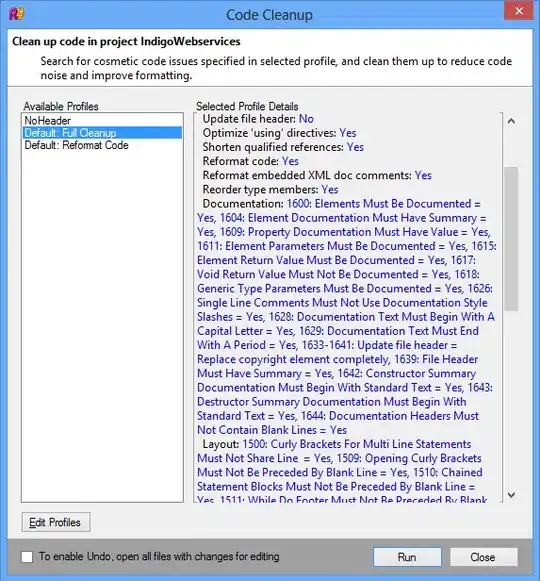This screenshot has width=540, height=581.
Task: Open Edit Profiles dialog
Action: tap(56, 522)
